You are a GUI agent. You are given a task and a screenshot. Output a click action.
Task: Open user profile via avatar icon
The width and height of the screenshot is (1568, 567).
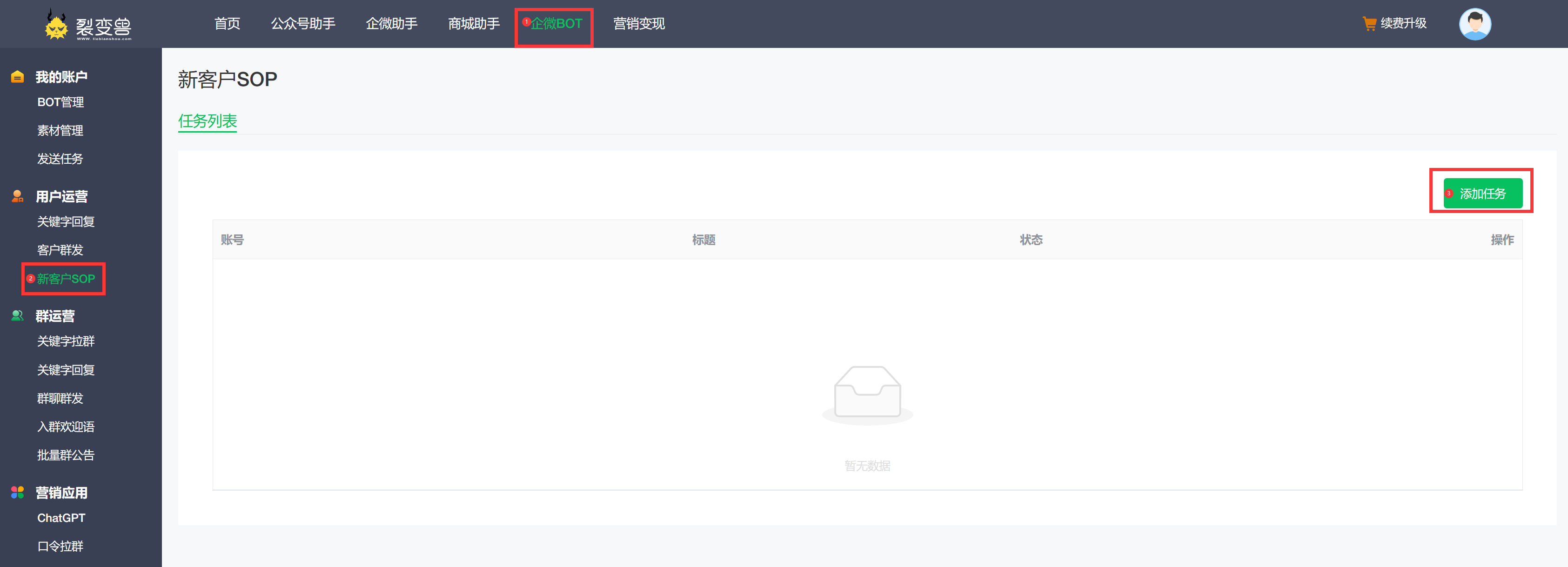(x=1475, y=24)
